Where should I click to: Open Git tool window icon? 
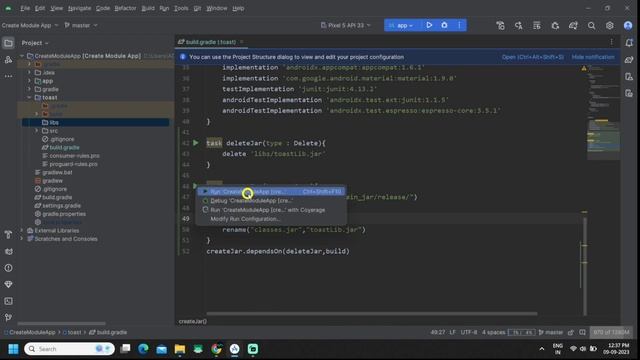(x=8, y=317)
